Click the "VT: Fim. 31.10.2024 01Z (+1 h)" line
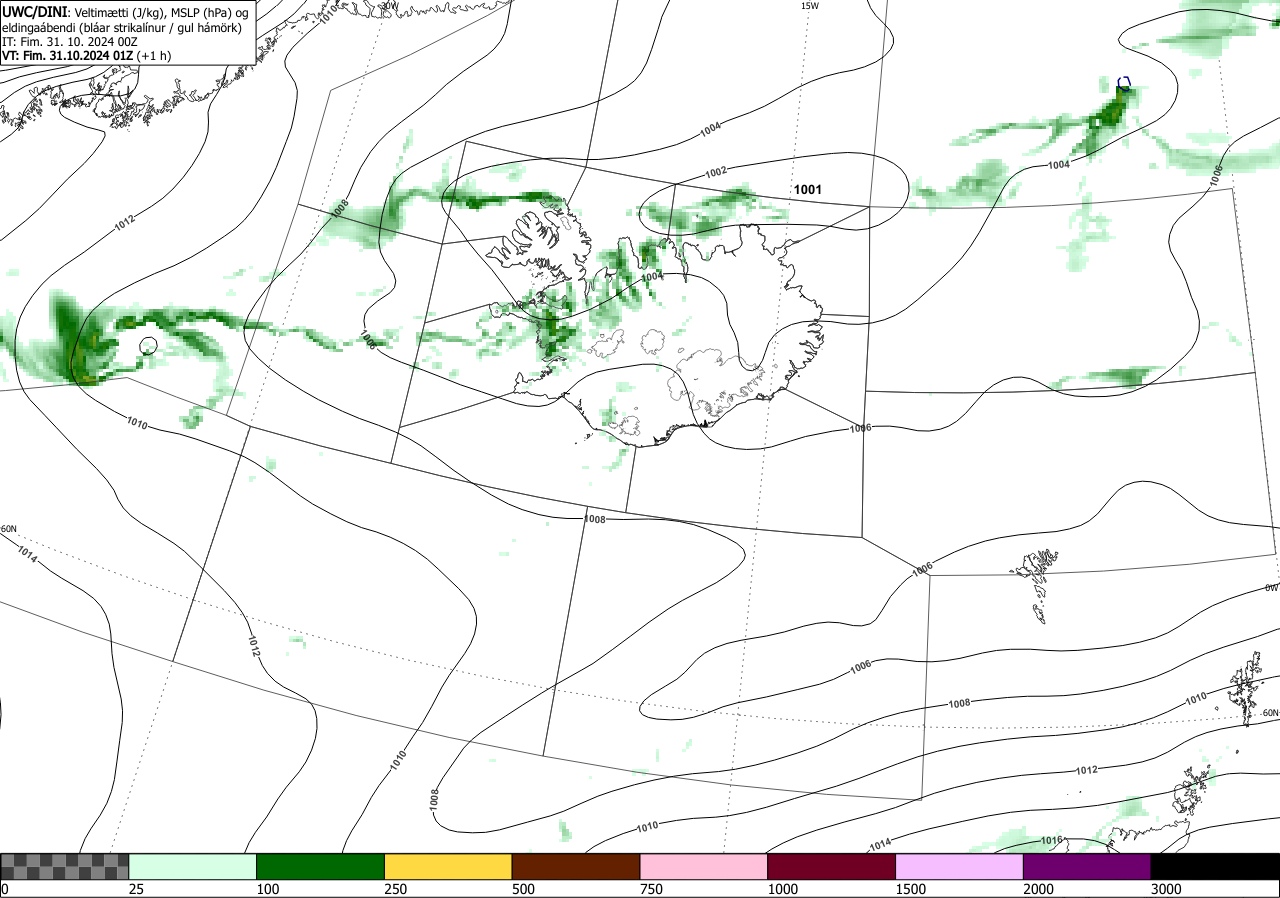 [x=86, y=56]
